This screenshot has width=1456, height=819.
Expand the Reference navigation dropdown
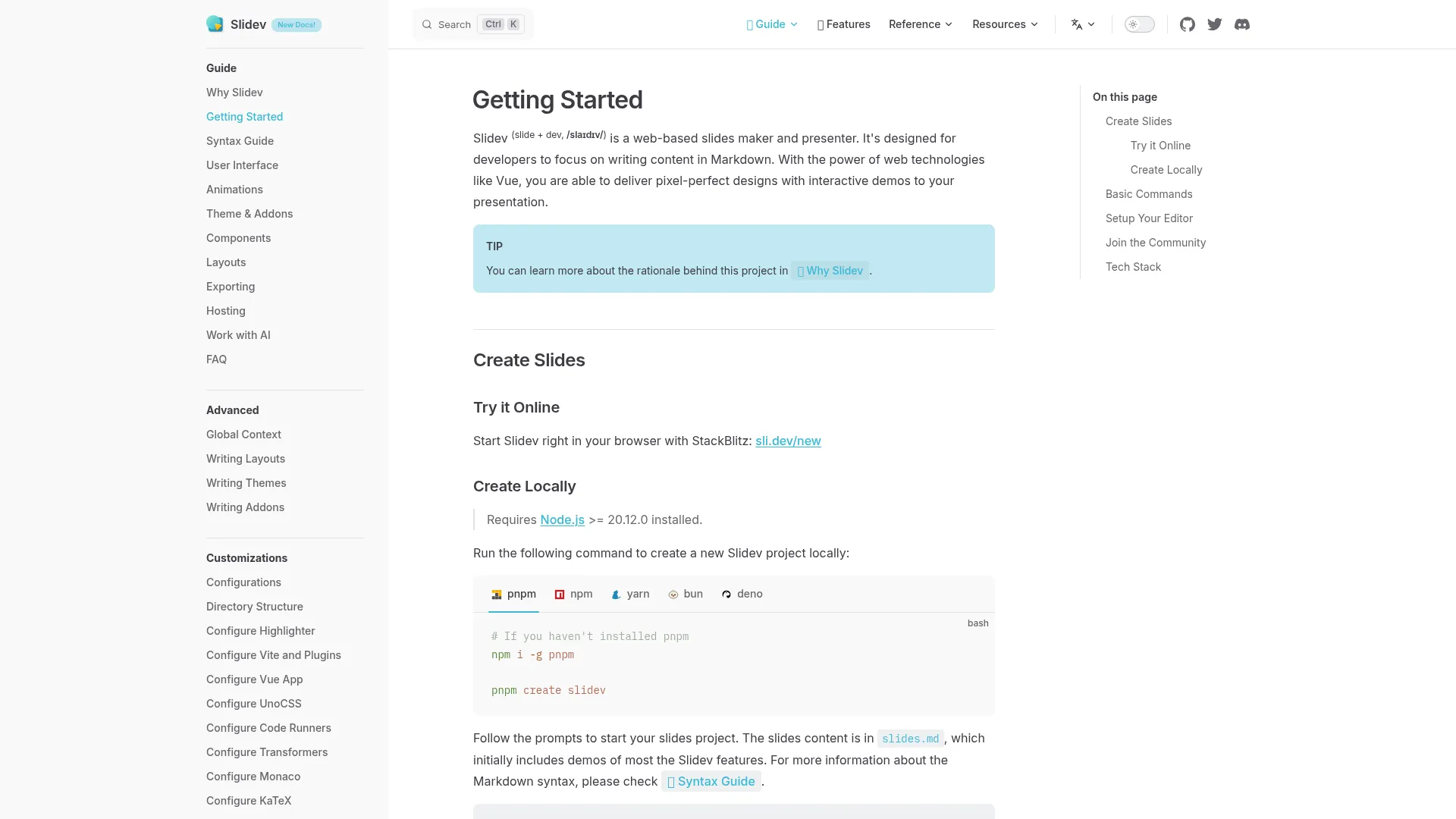click(921, 24)
